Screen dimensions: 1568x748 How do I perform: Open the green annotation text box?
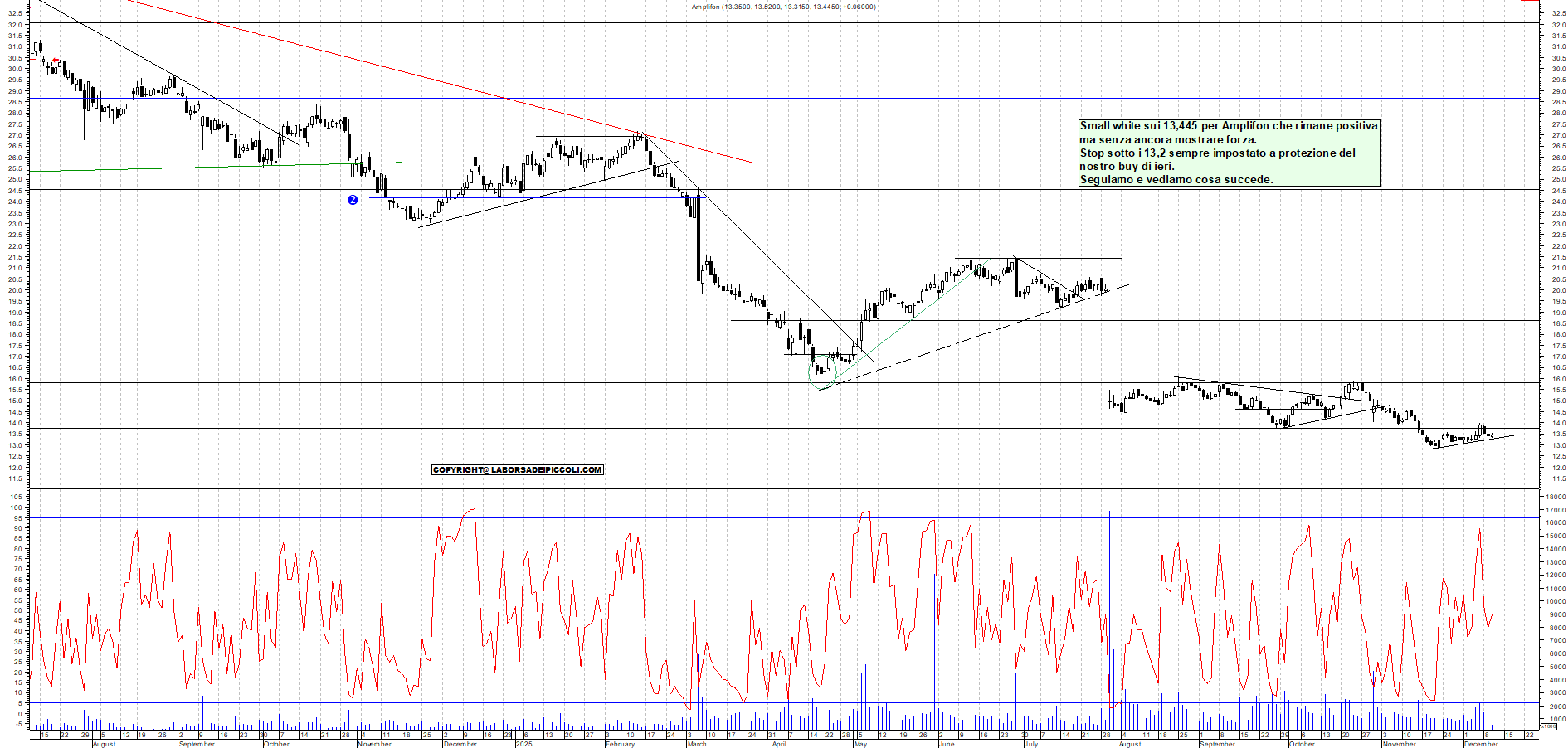pos(1228,153)
